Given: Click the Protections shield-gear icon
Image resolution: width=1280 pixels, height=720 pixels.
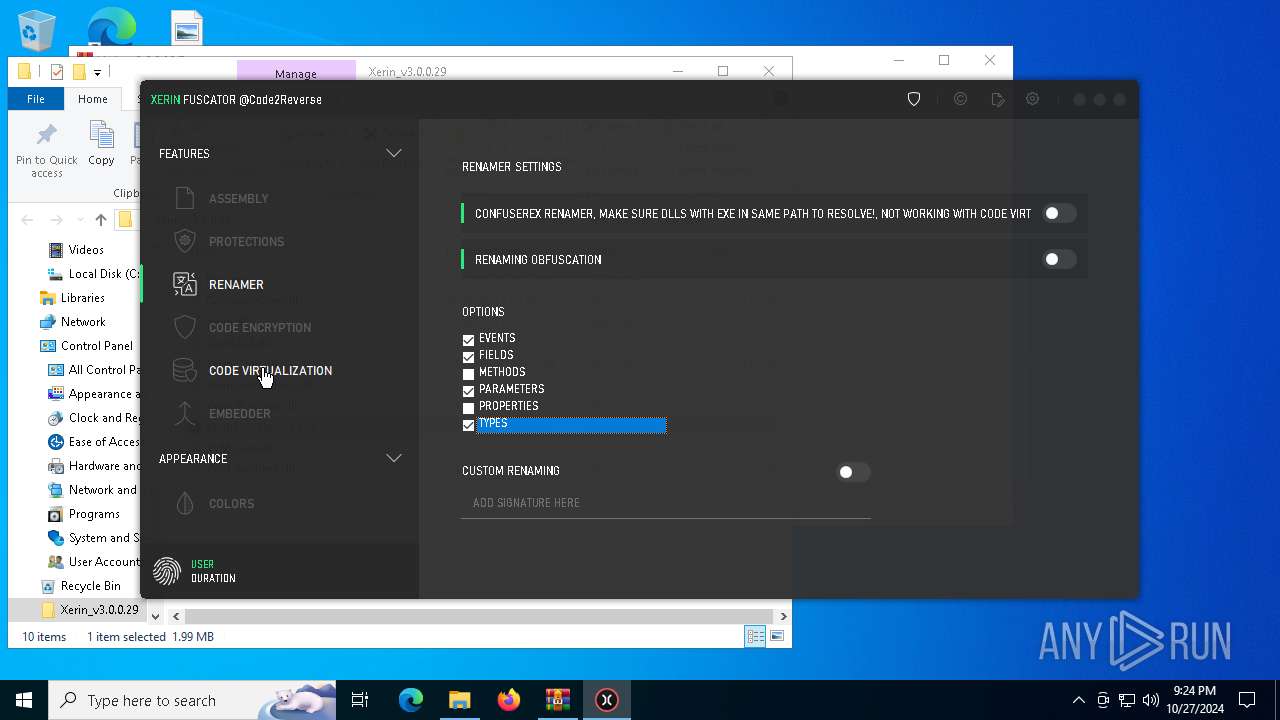Looking at the screenshot, I should [x=184, y=241].
